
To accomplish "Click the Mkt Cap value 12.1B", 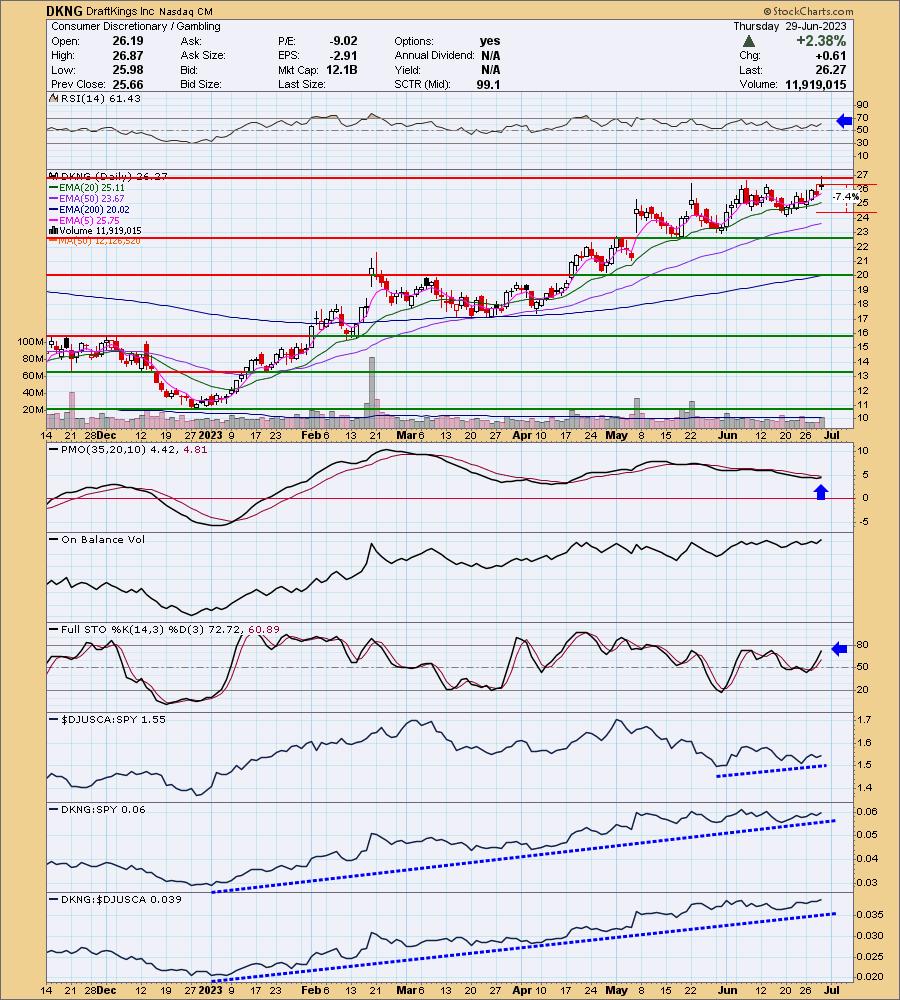I will pos(341,70).
